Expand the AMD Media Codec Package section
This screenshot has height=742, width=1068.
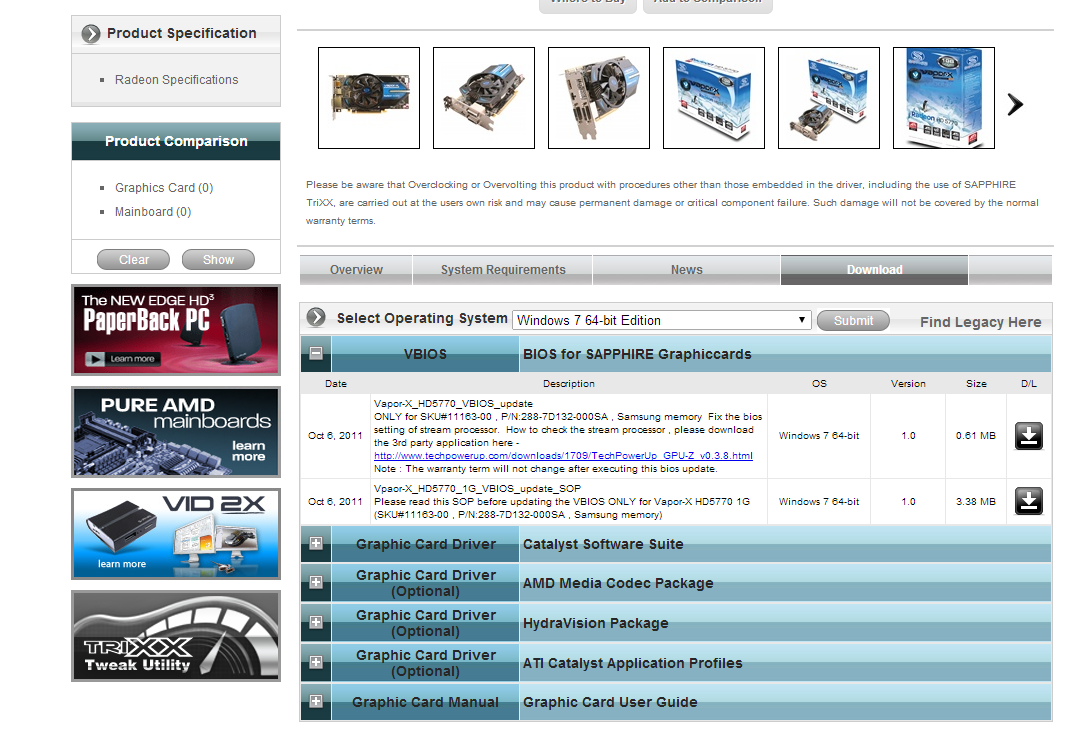(316, 582)
